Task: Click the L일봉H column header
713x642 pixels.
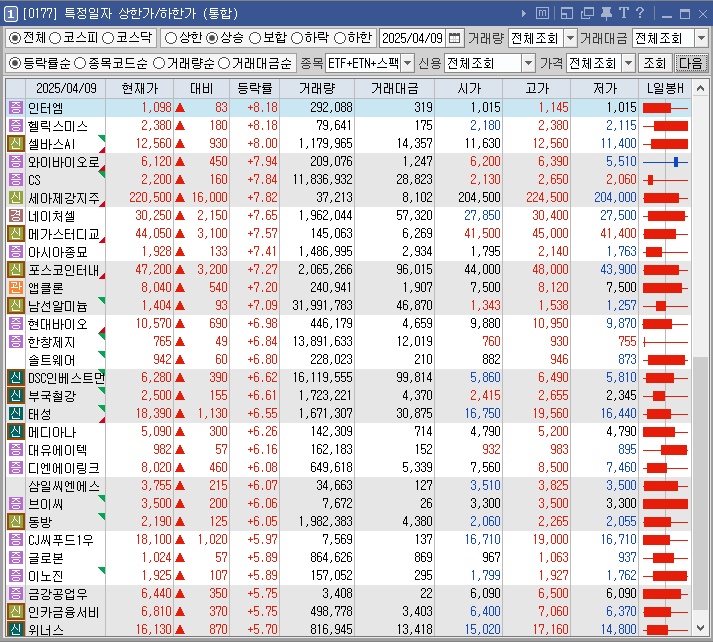Action: 665,88
